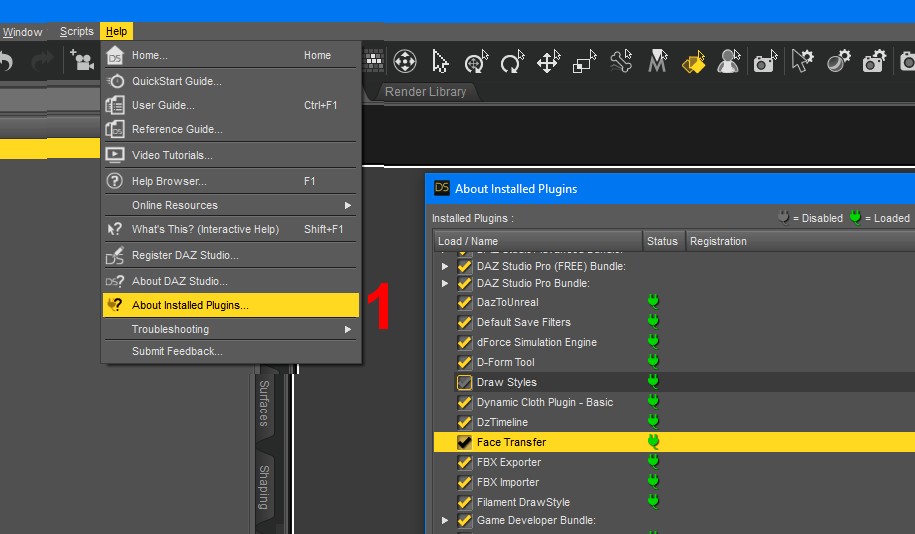
Task: Click the dotted grid icon in toolbar
Action: tap(373, 61)
